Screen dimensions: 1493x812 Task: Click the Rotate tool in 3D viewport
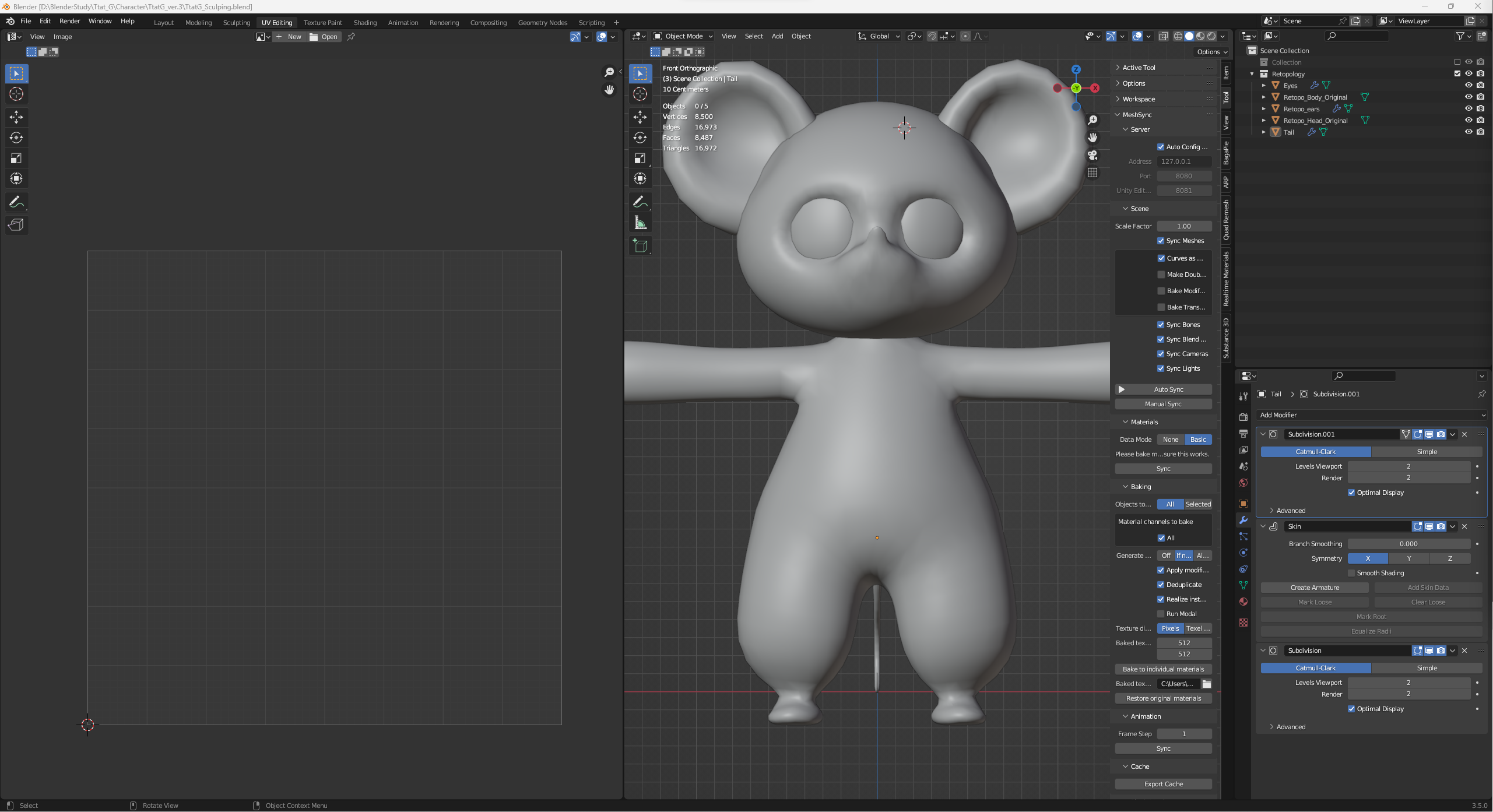[640, 138]
